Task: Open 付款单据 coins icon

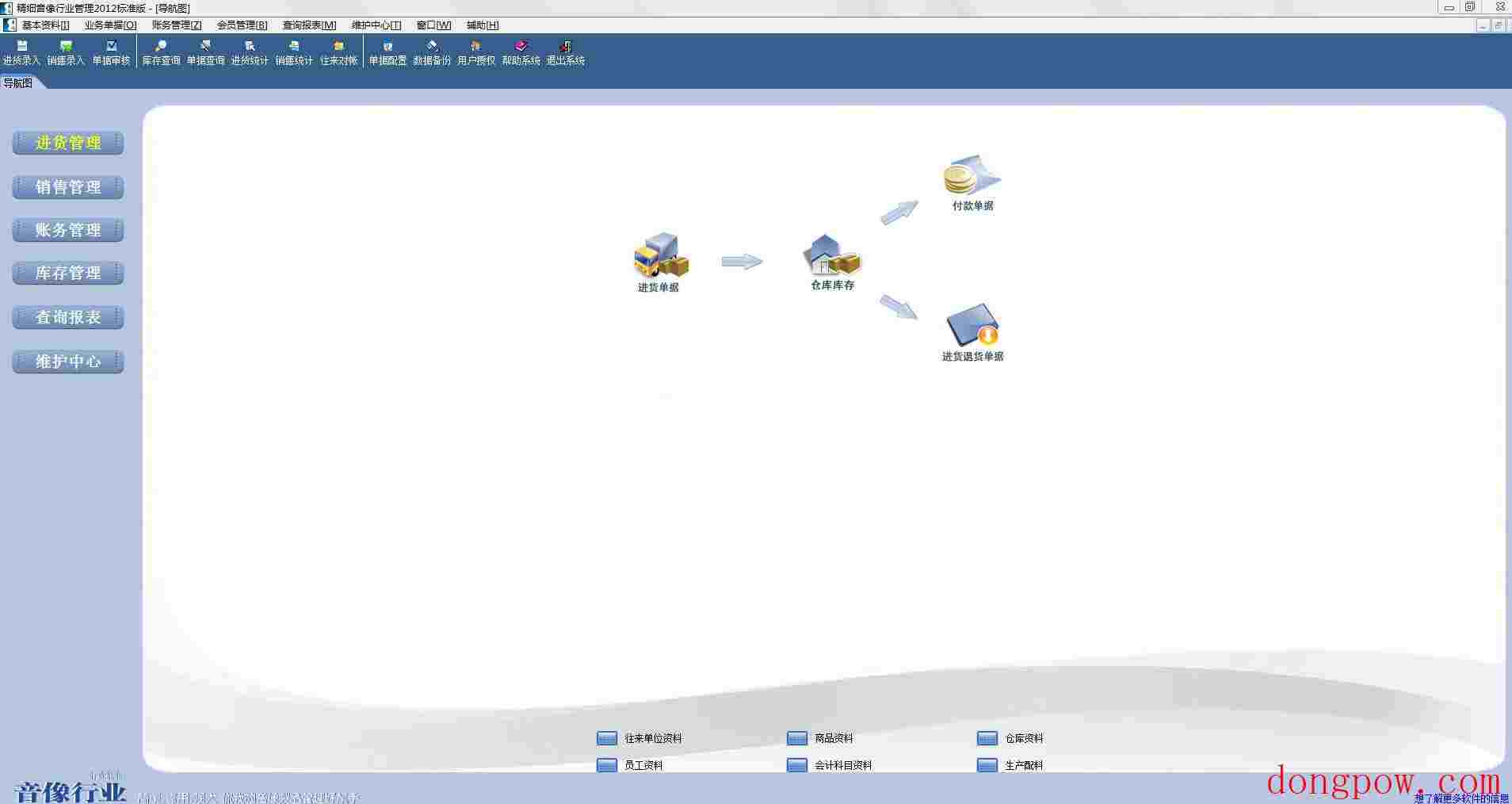Action: click(972, 175)
